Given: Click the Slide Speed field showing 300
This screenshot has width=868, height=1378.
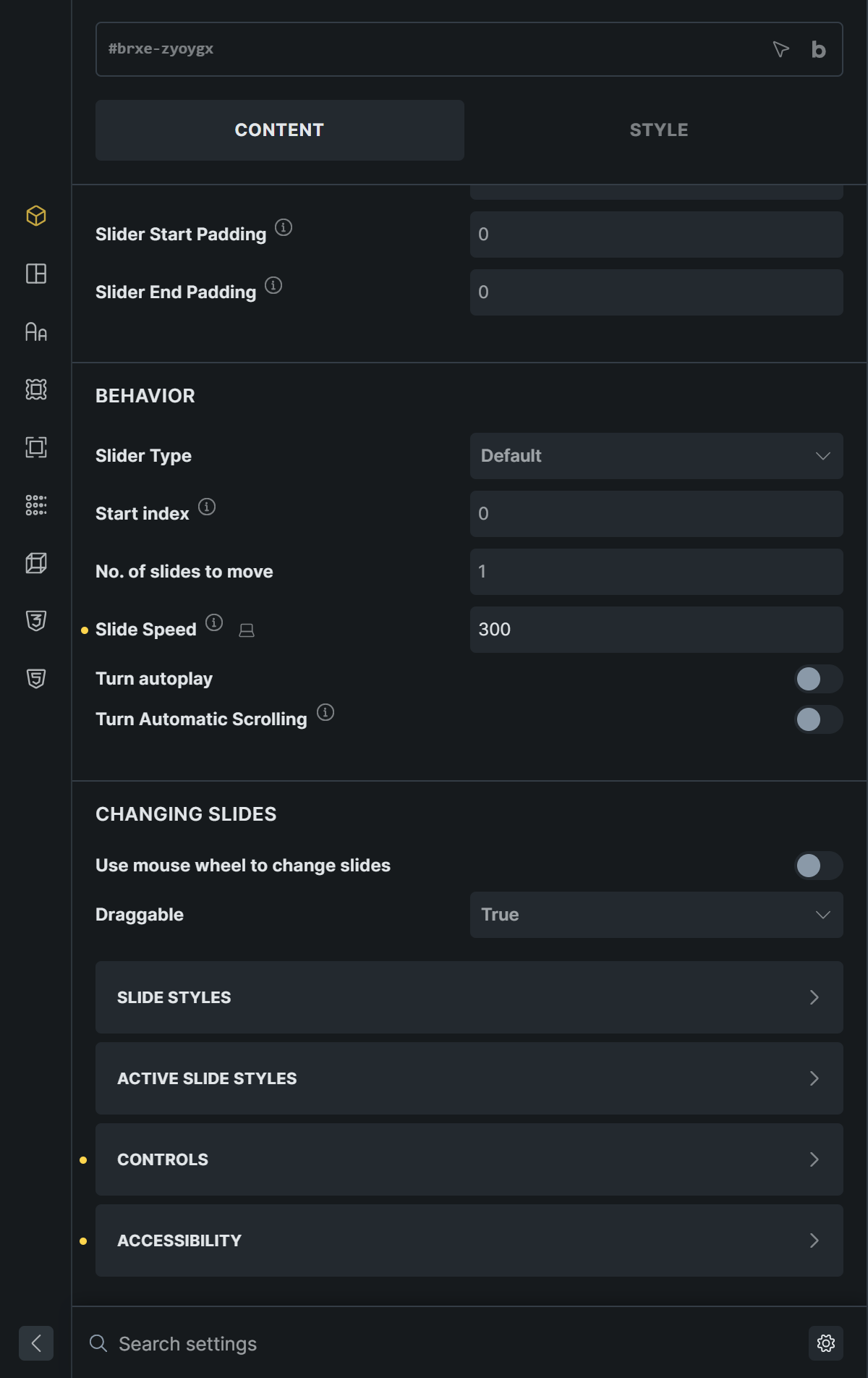Looking at the screenshot, I should click(657, 630).
